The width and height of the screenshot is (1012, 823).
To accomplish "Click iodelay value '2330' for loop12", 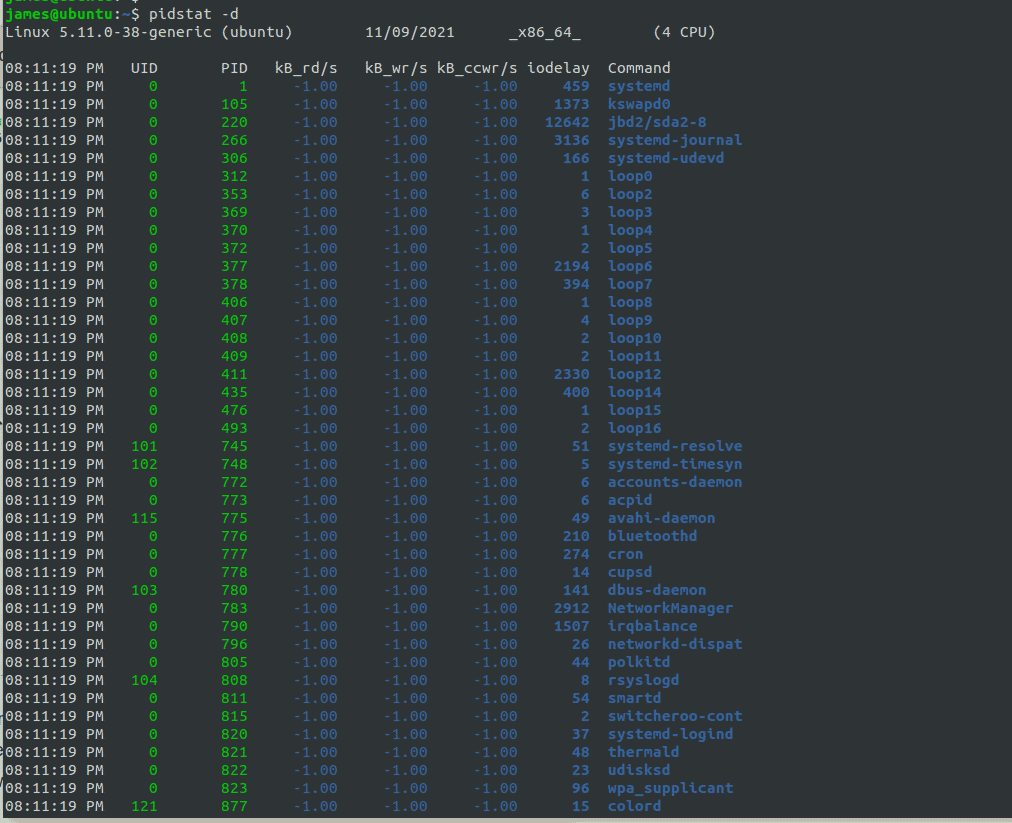I will [572, 374].
